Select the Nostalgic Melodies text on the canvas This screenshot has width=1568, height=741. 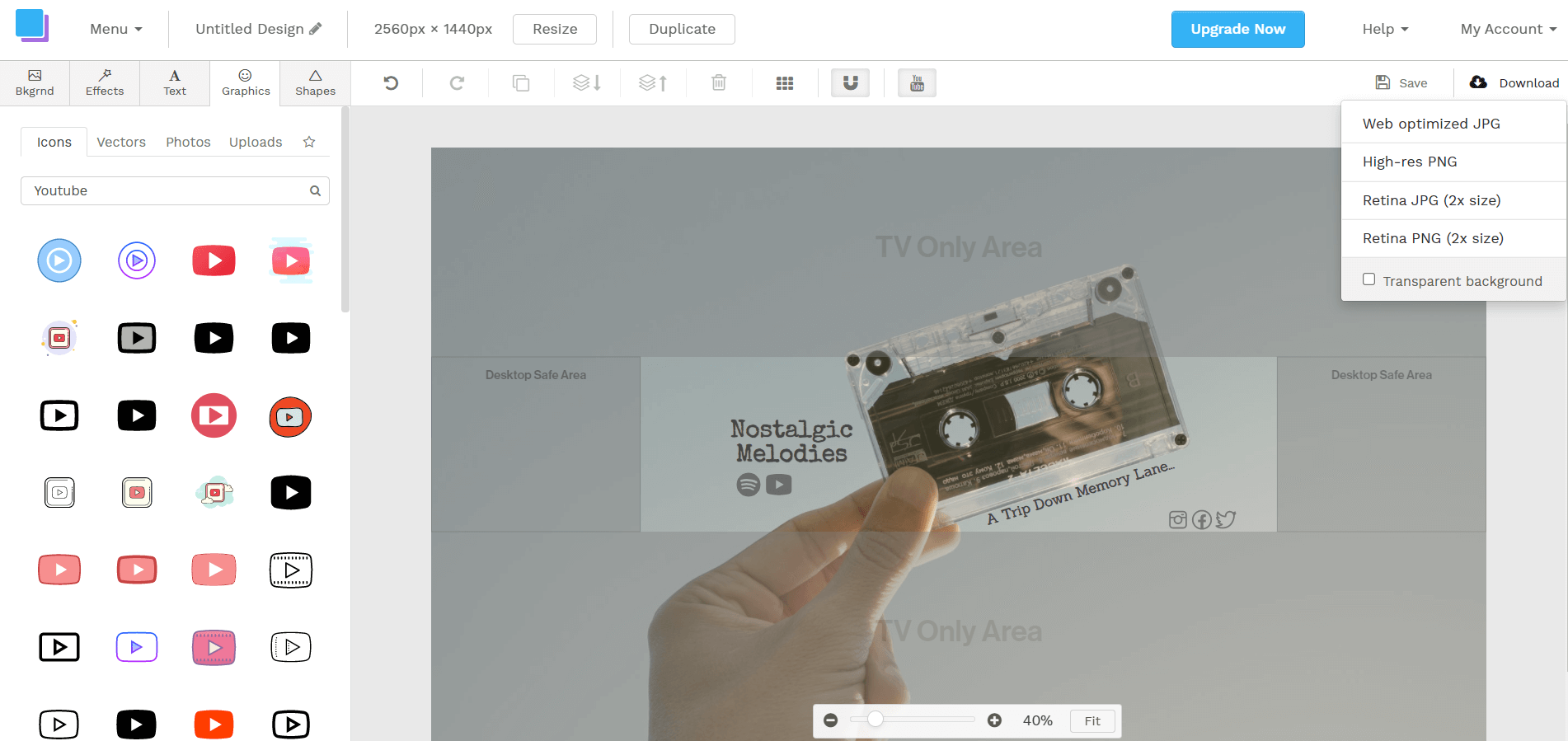pos(791,441)
